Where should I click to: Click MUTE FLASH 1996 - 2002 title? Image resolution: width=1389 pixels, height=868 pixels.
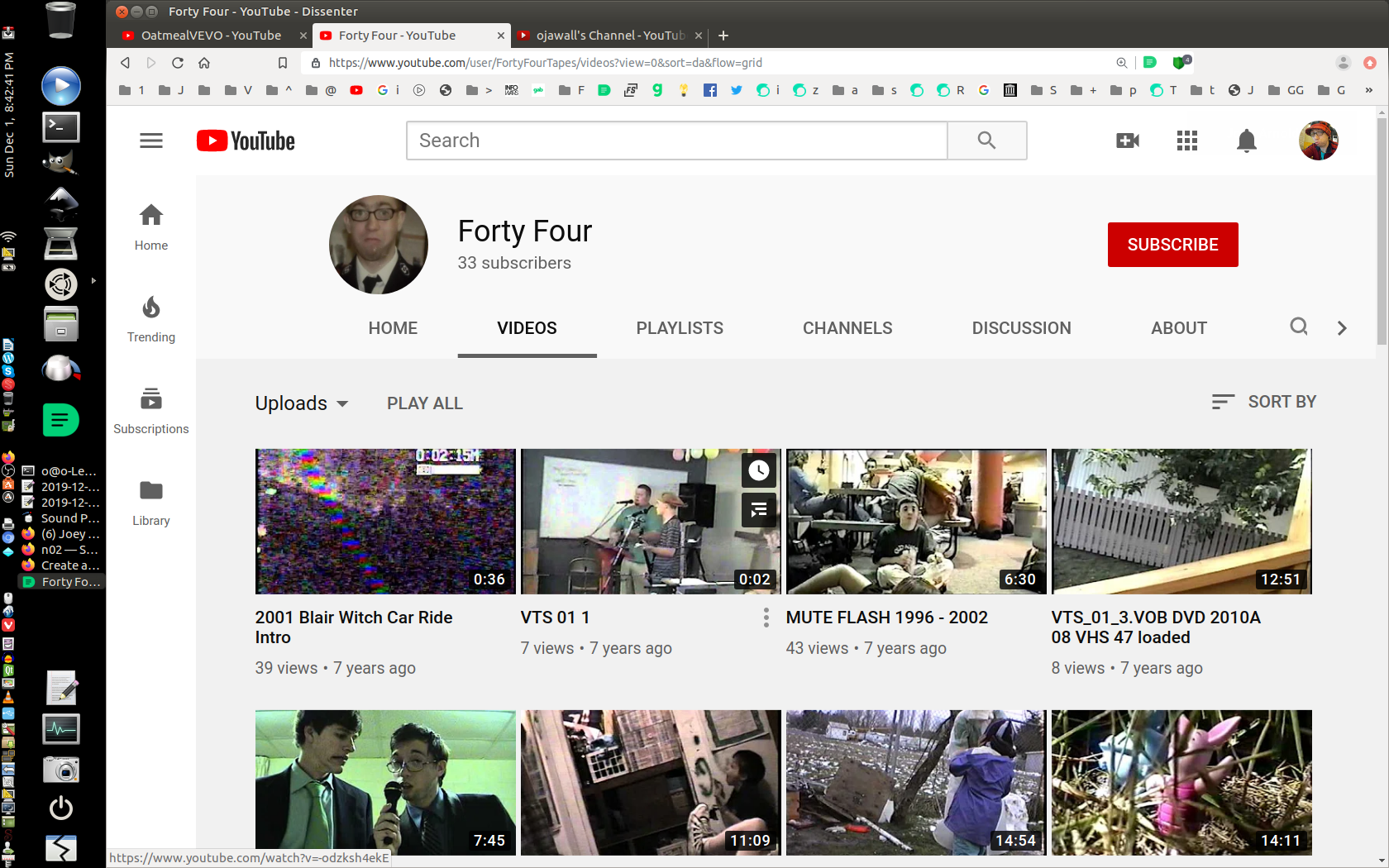pyautogui.click(x=887, y=618)
